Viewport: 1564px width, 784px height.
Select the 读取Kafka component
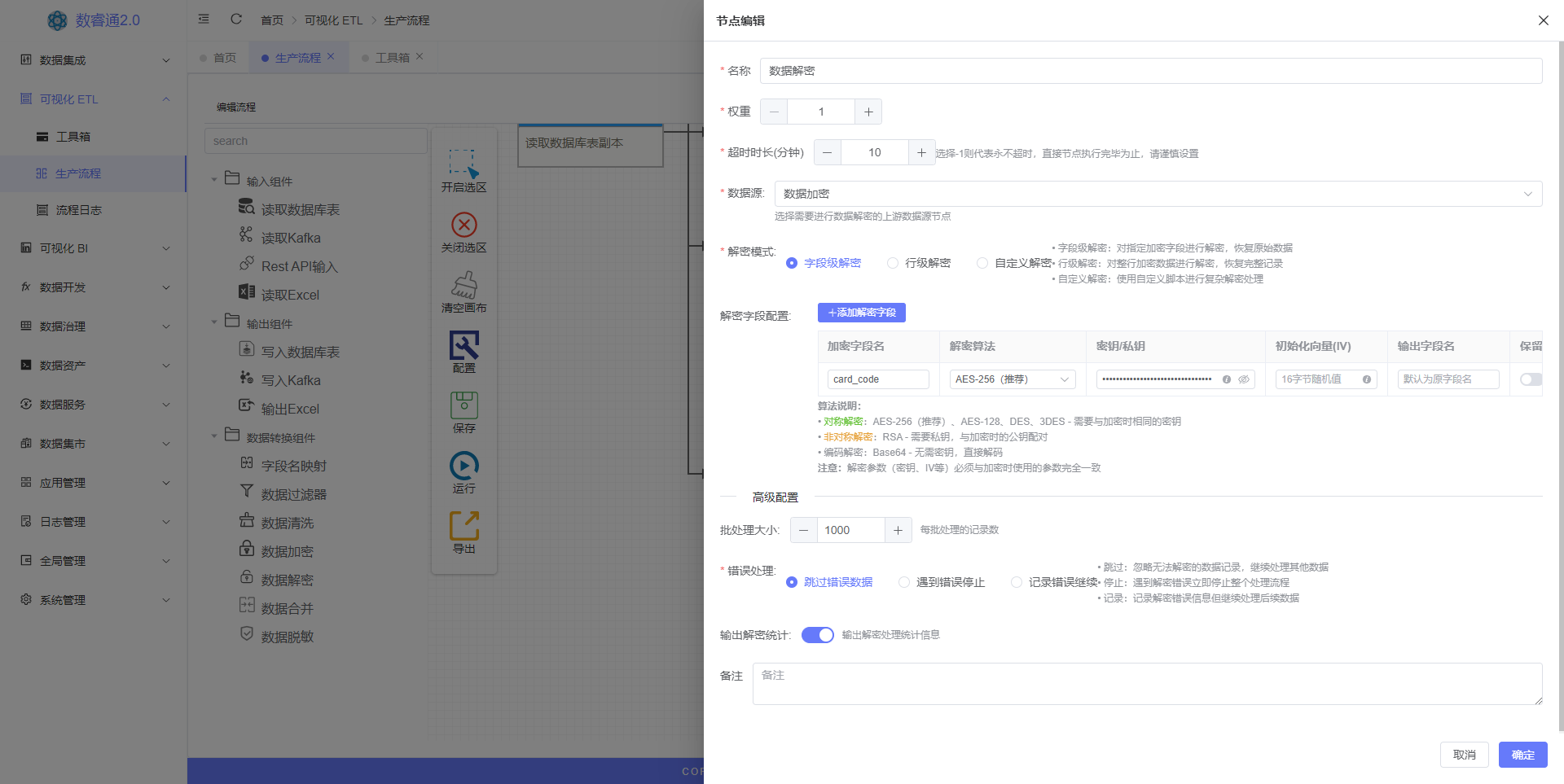point(280,238)
